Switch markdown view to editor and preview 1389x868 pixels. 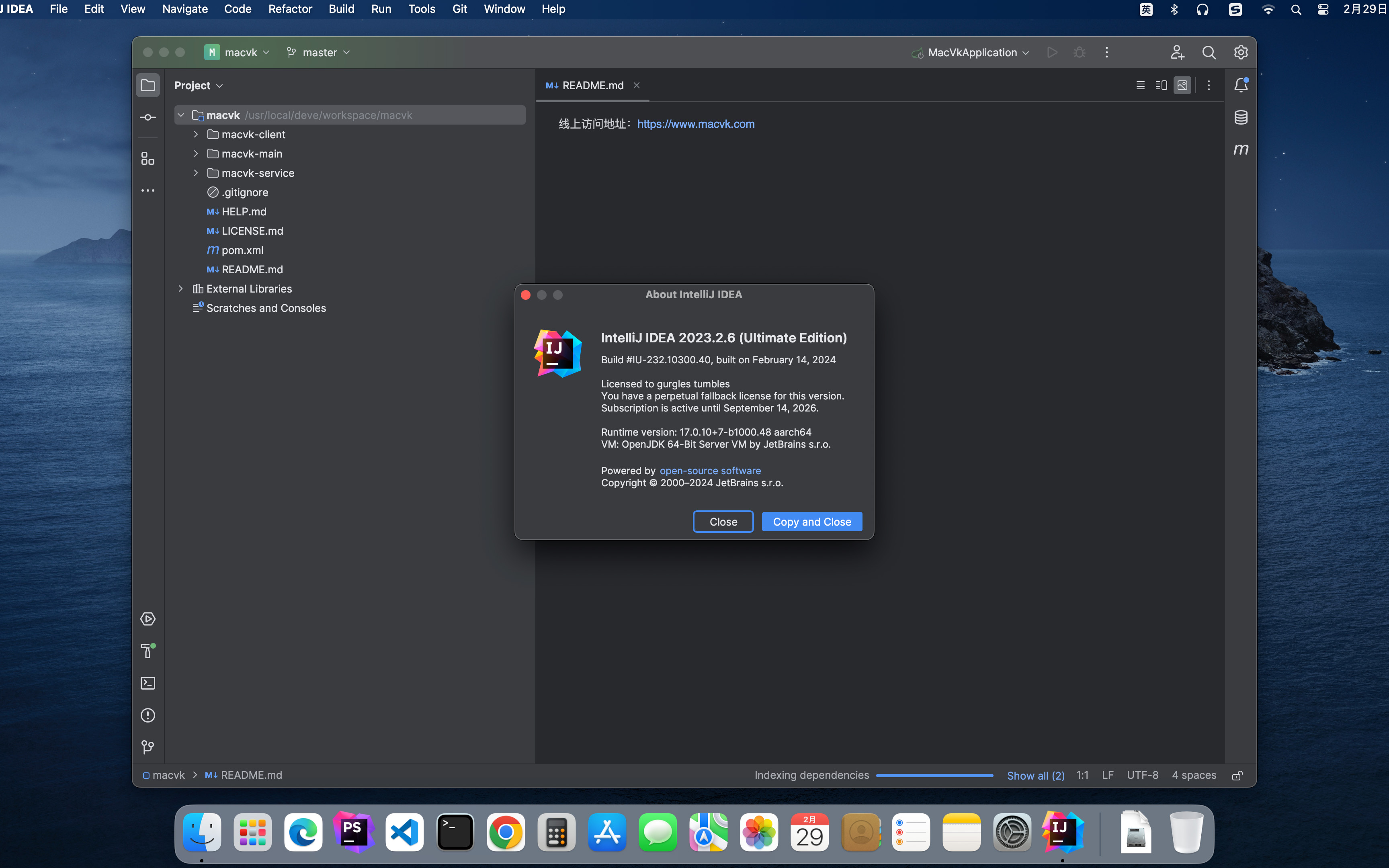coord(1161,86)
